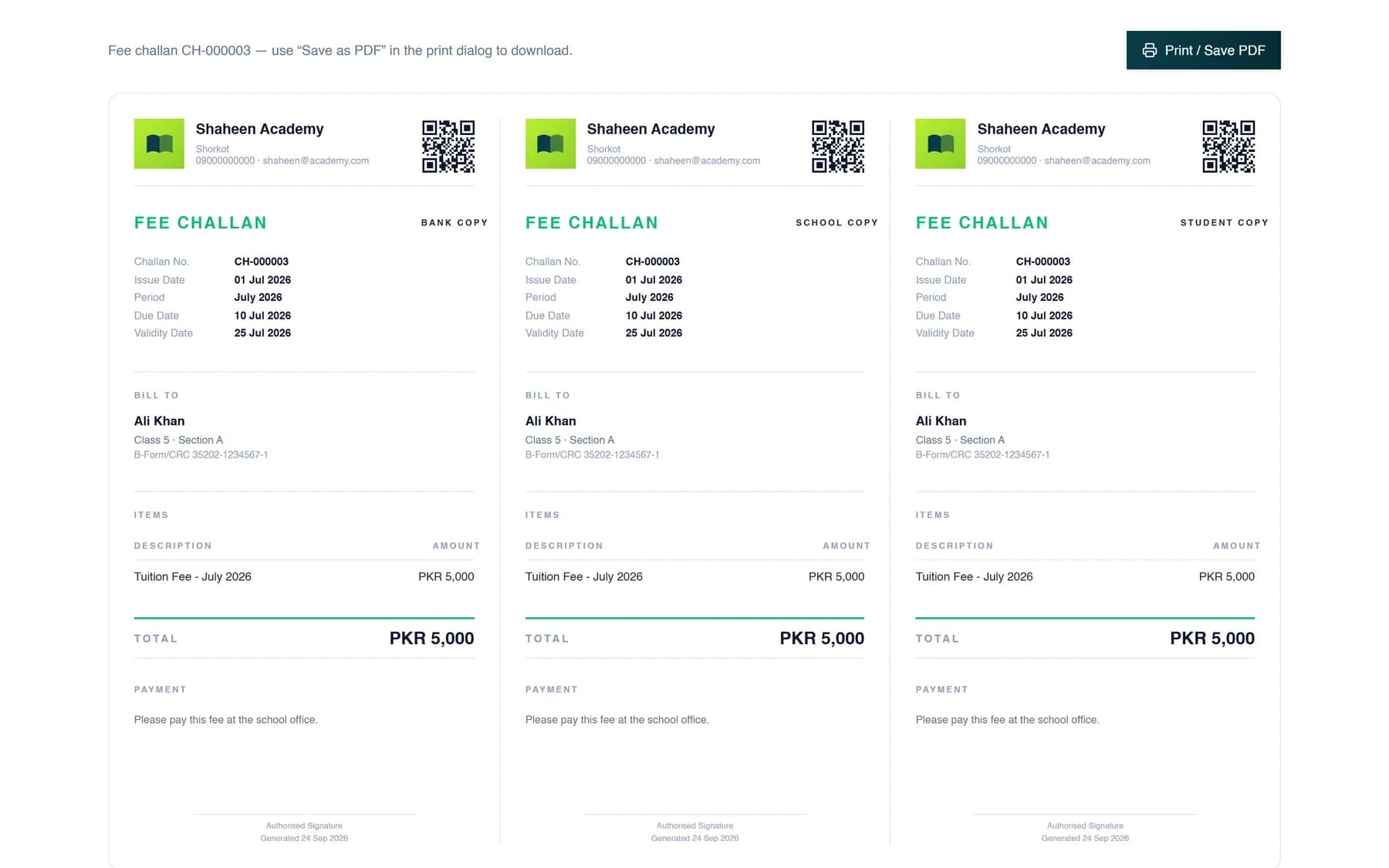The height and width of the screenshot is (868, 1389).
Task: Click bold total PKR 5,000 on School Copy
Action: pyautogui.click(x=822, y=638)
